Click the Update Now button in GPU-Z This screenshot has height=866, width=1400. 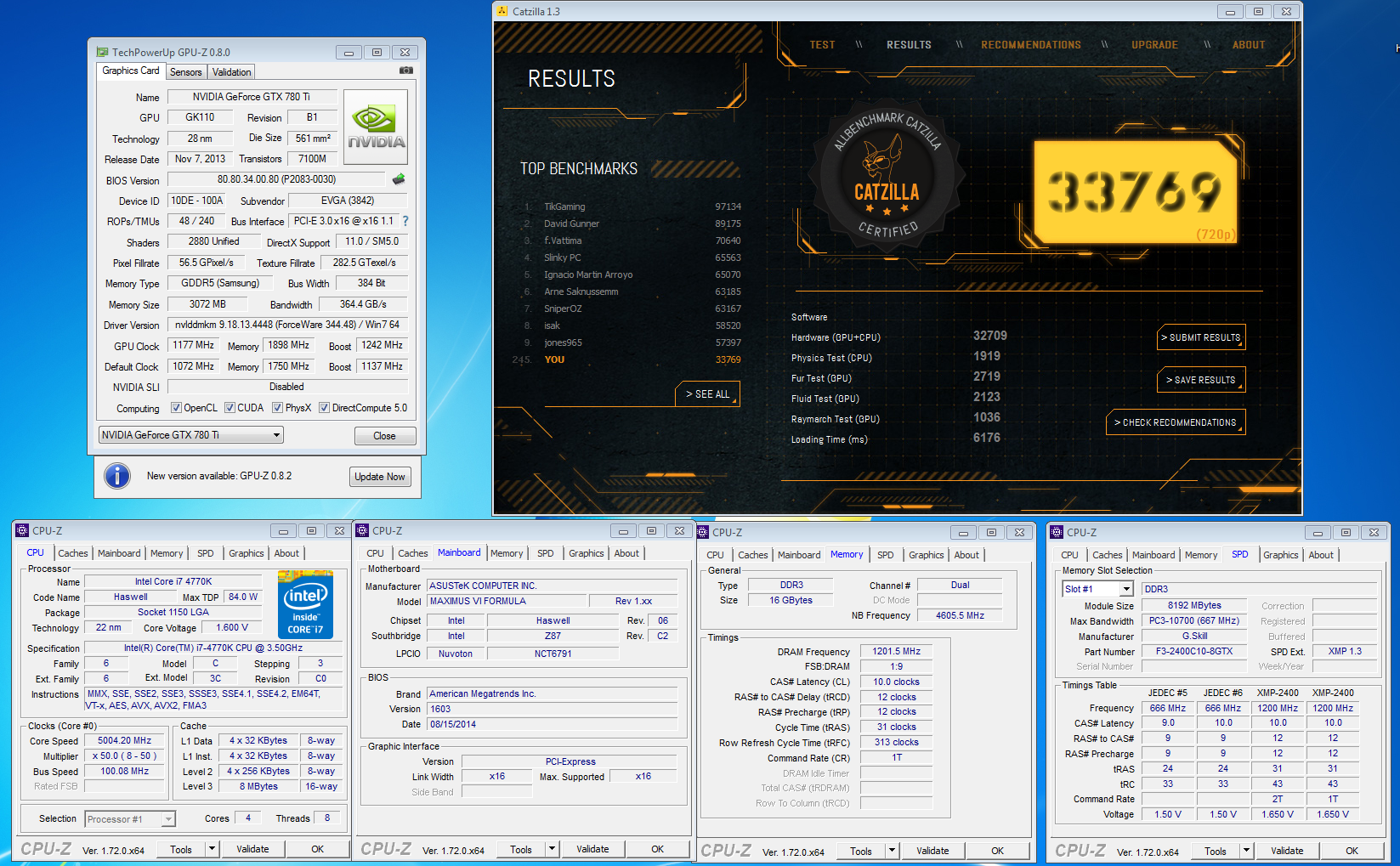380,477
